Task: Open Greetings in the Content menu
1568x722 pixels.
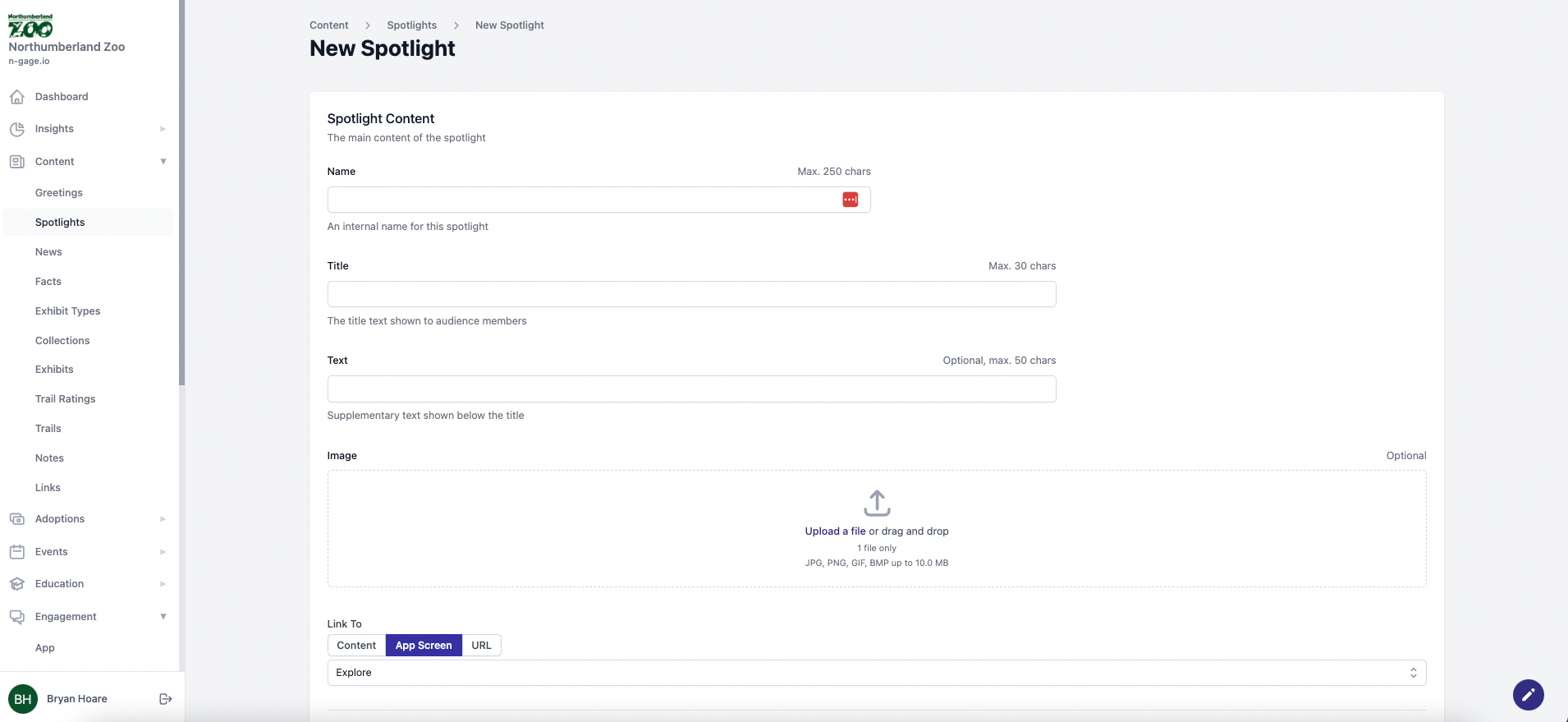Action: pyautogui.click(x=59, y=193)
